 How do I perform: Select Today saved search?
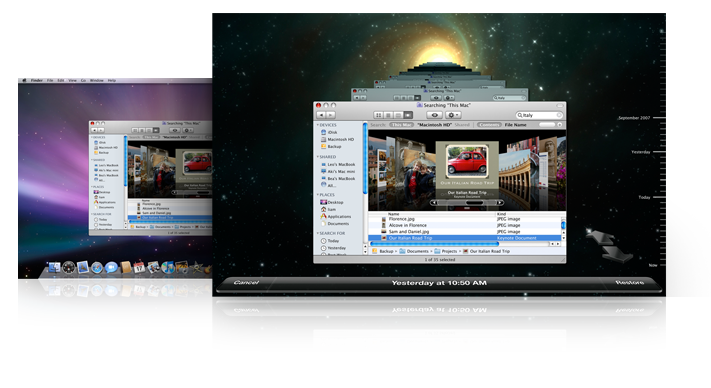coord(330,241)
